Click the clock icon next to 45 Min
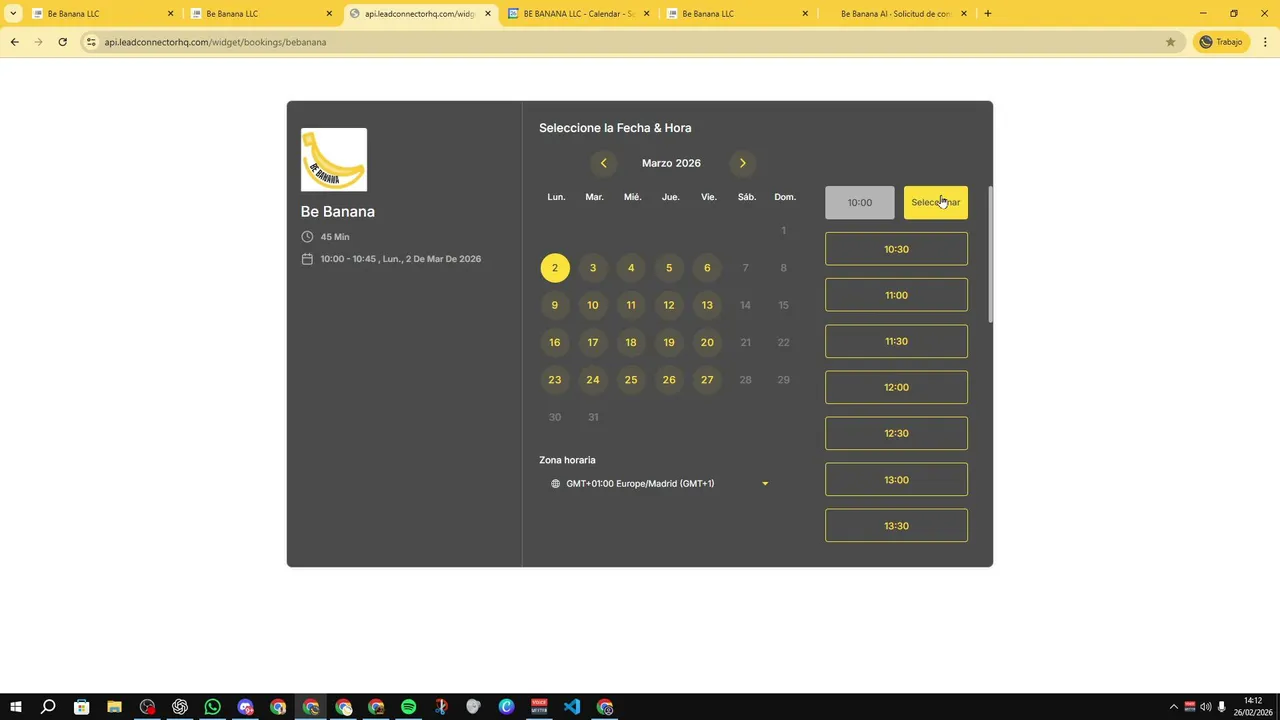Viewport: 1280px width, 720px height. tap(307, 237)
